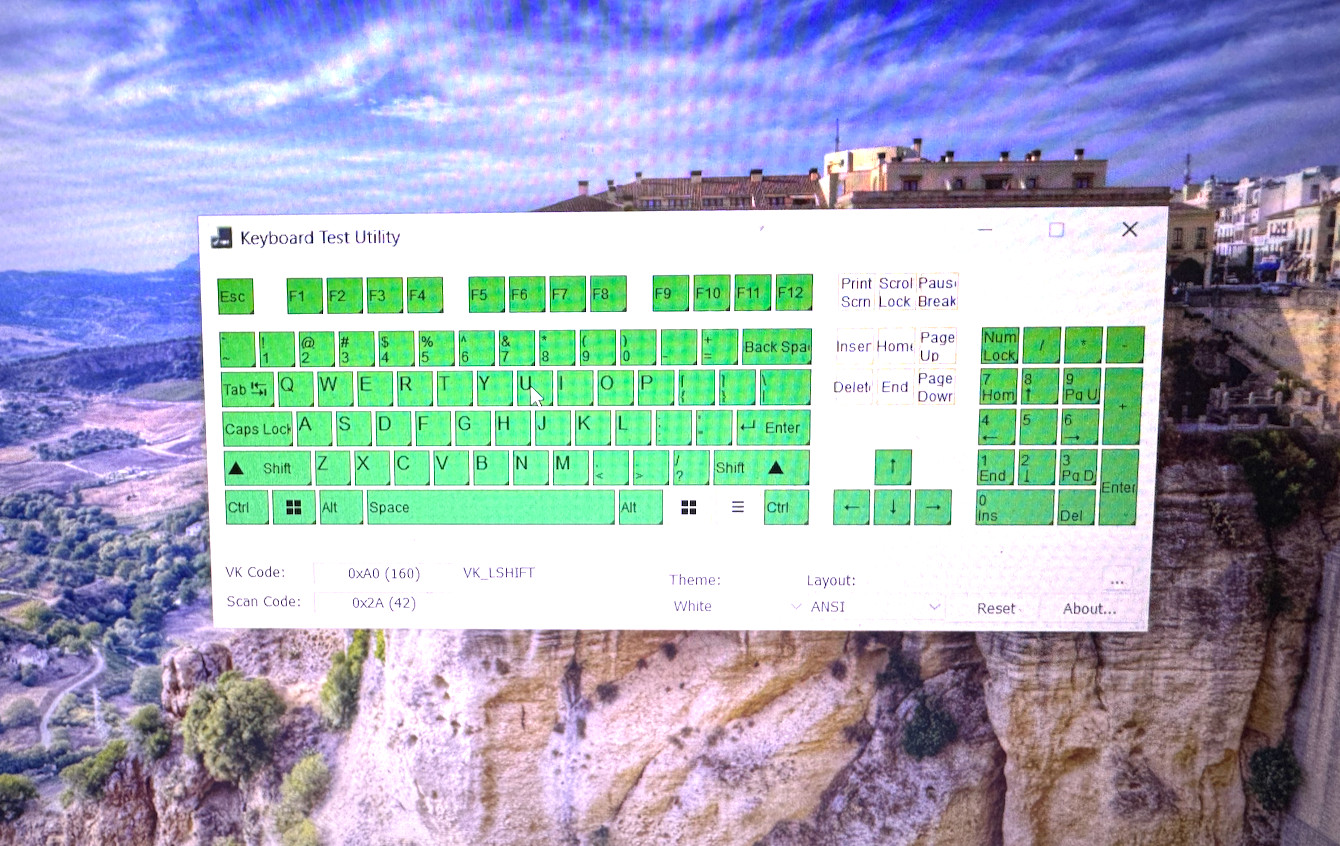Select the left Ctrl key
Viewport: 1340px width, 846px height.
(246, 507)
